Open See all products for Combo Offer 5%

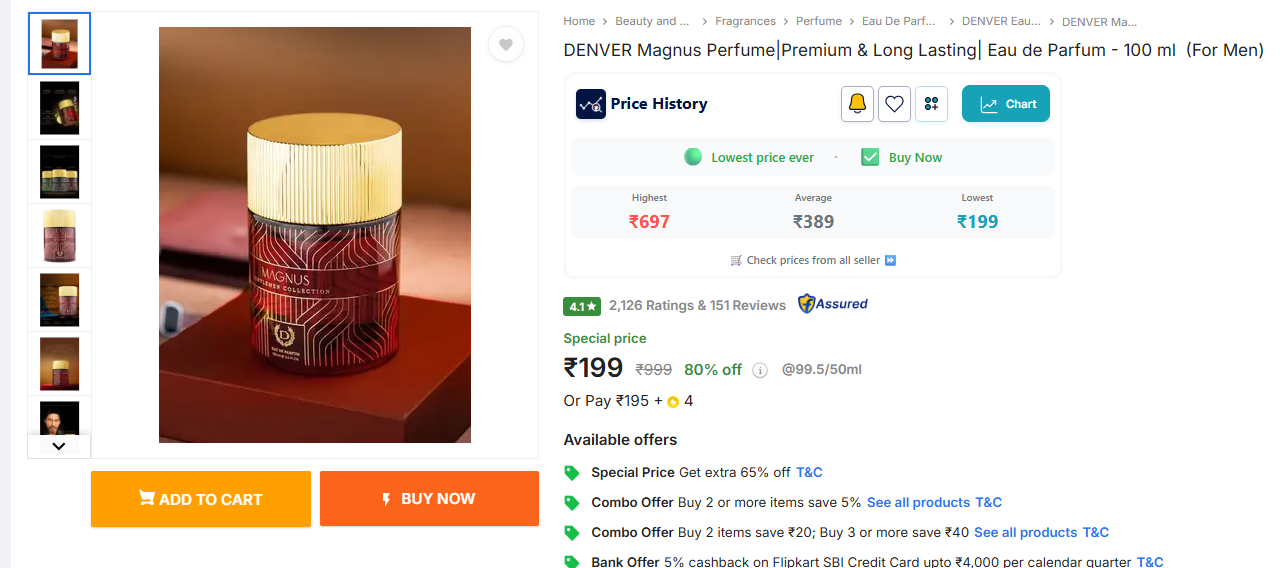(x=918, y=502)
